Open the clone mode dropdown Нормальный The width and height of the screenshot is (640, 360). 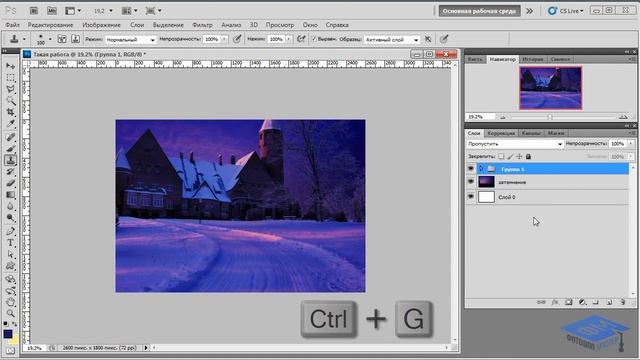tap(130, 40)
